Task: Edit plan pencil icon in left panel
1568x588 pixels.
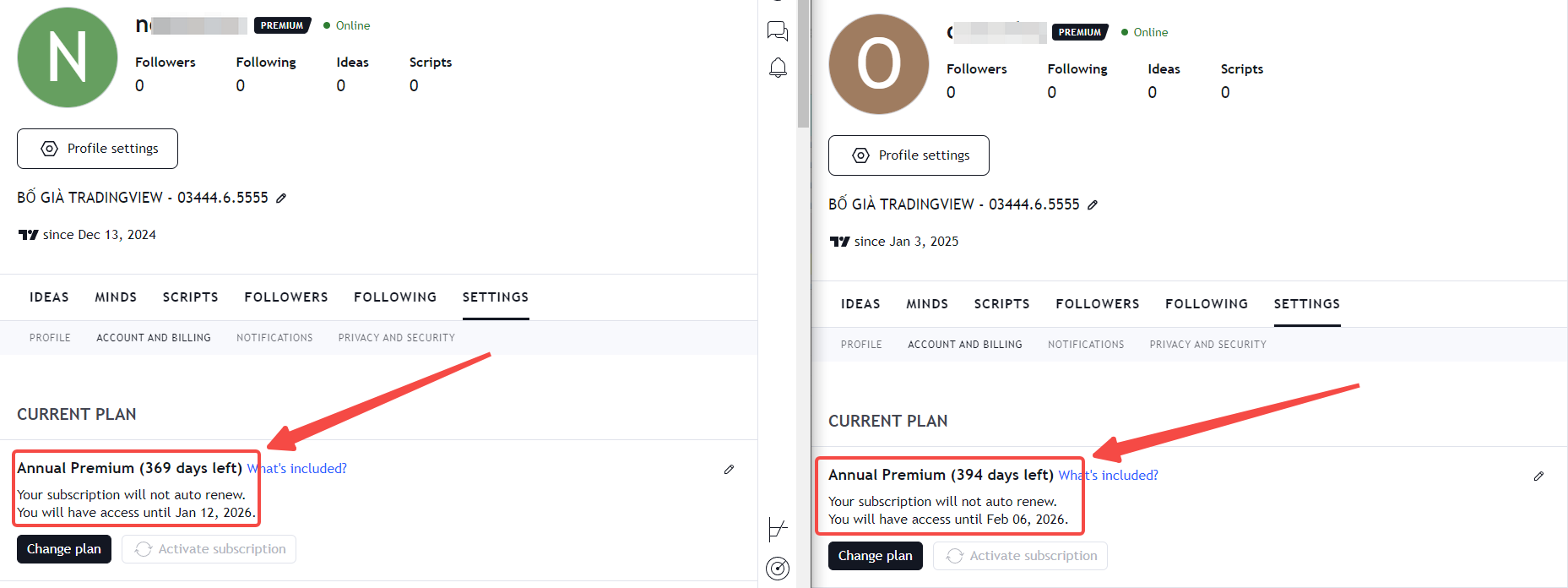Action: tap(729, 469)
